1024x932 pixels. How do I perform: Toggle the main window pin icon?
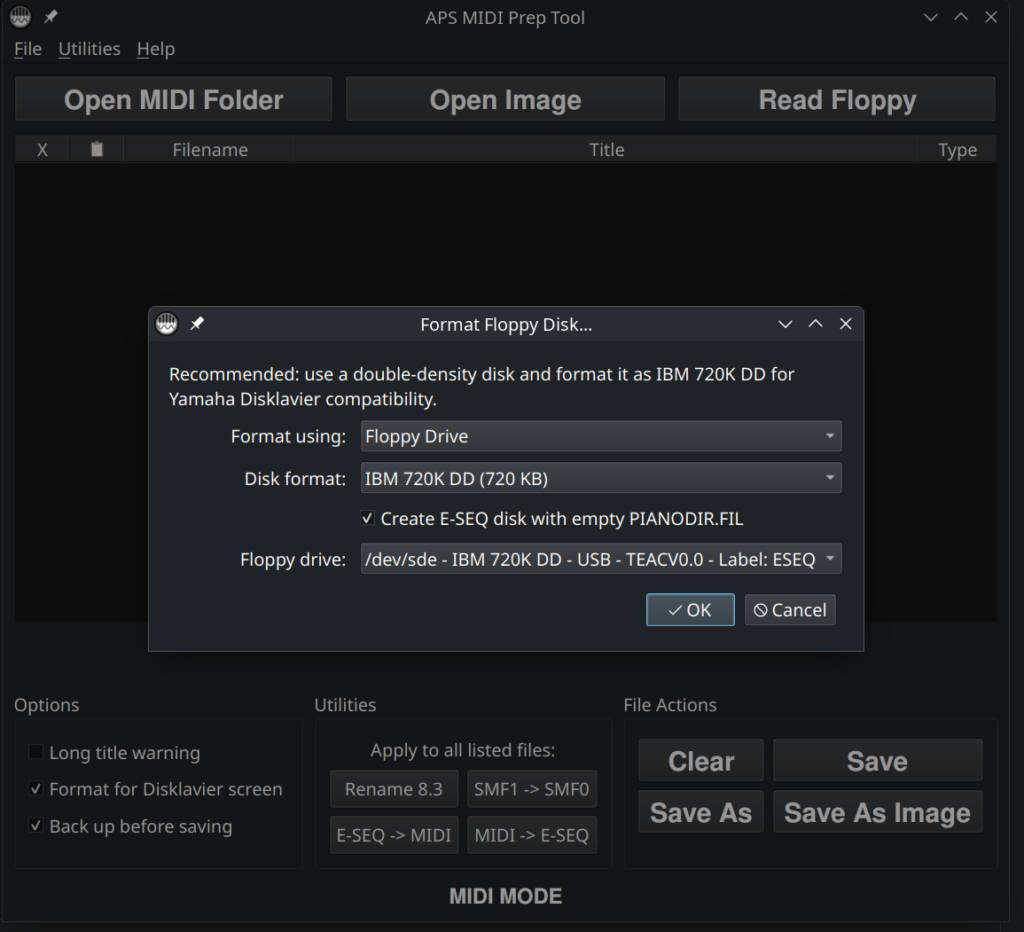(x=51, y=17)
